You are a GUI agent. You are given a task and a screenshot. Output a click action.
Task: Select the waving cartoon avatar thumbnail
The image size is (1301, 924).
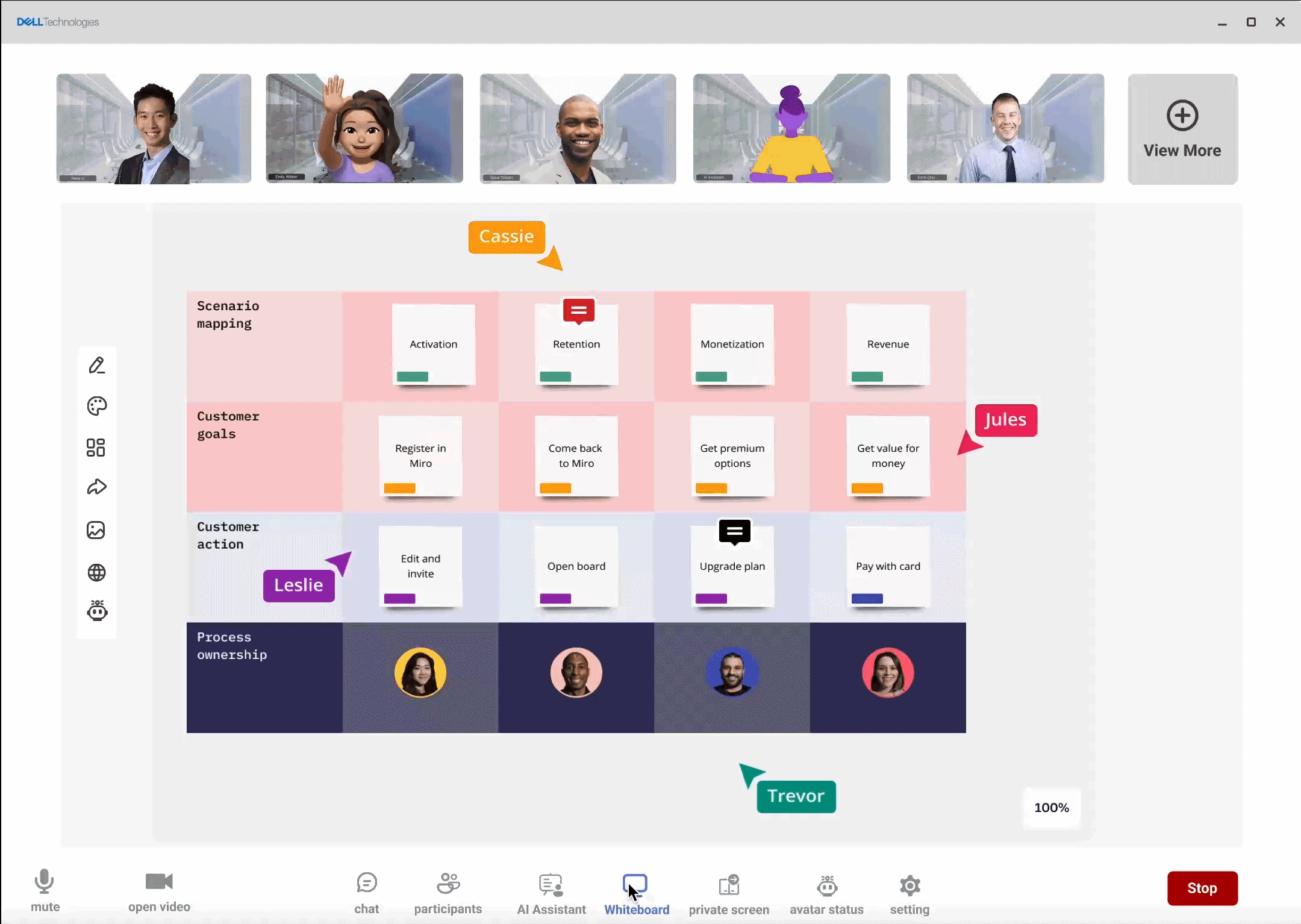tap(364, 128)
